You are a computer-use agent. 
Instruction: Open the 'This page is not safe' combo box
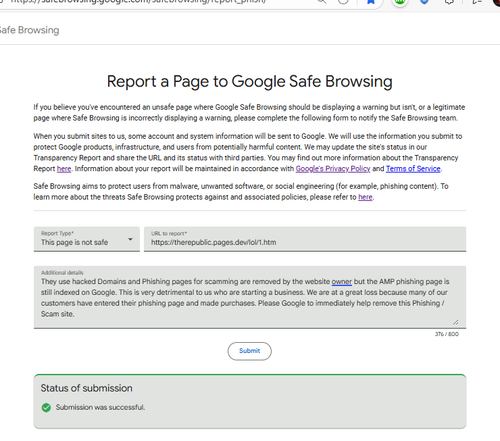click(87, 239)
